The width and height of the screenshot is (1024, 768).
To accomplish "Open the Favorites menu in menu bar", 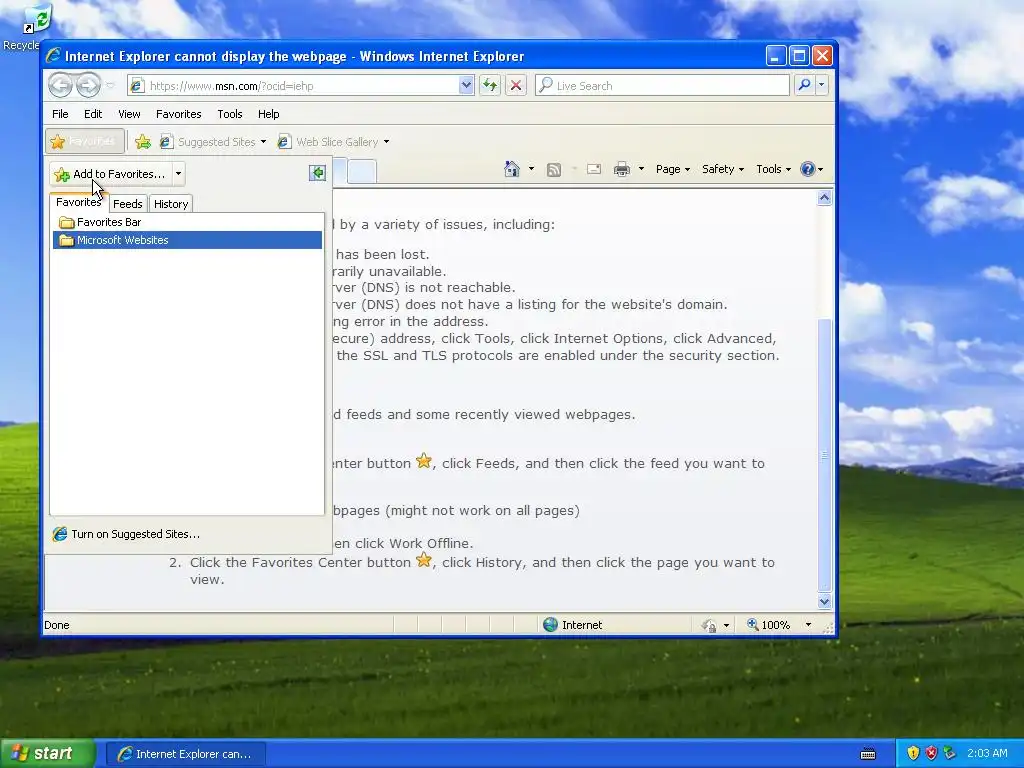I will (x=178, y=114).
